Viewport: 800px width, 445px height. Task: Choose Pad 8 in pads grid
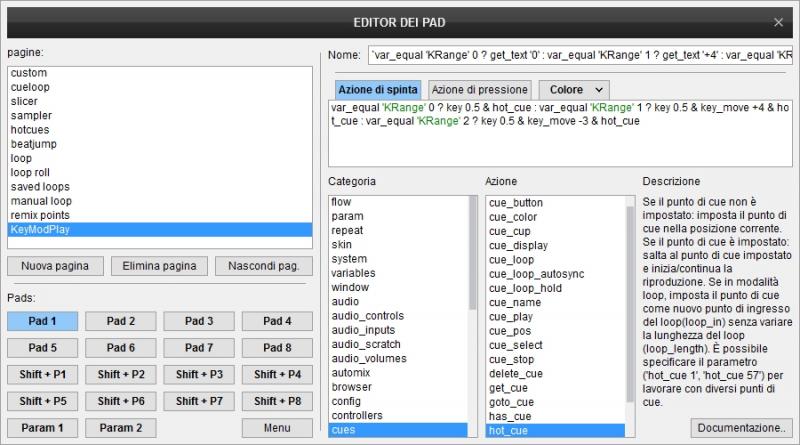277,348
